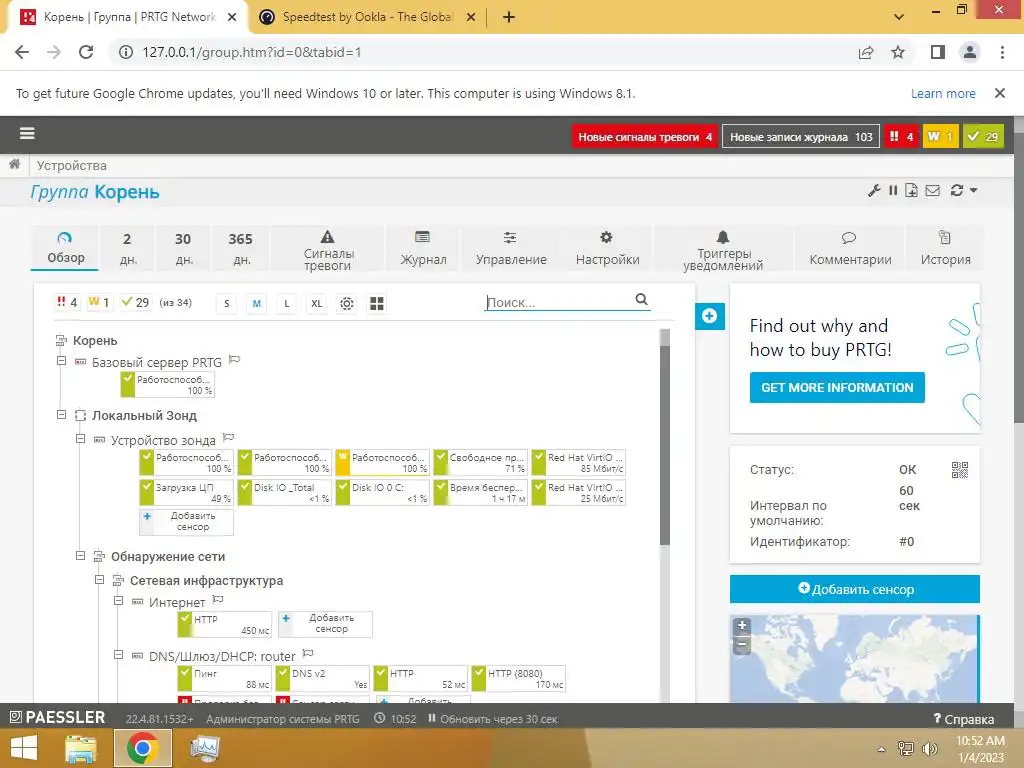The height and width of the screenshot is (768, 1024).
Task: Select L tree size
Action: [x=287, y=304]
